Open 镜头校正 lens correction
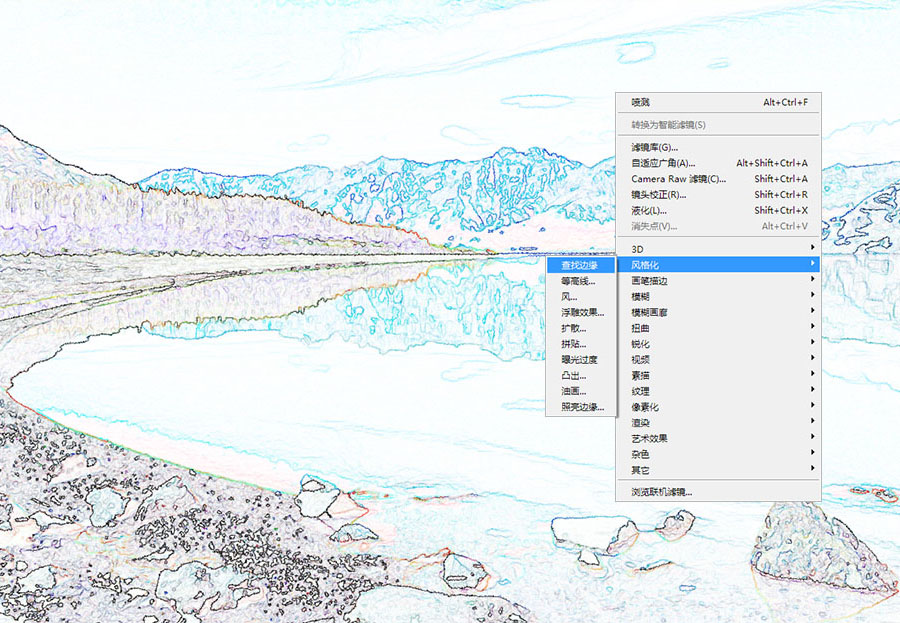The image size is (900, 623). [719, 195]
